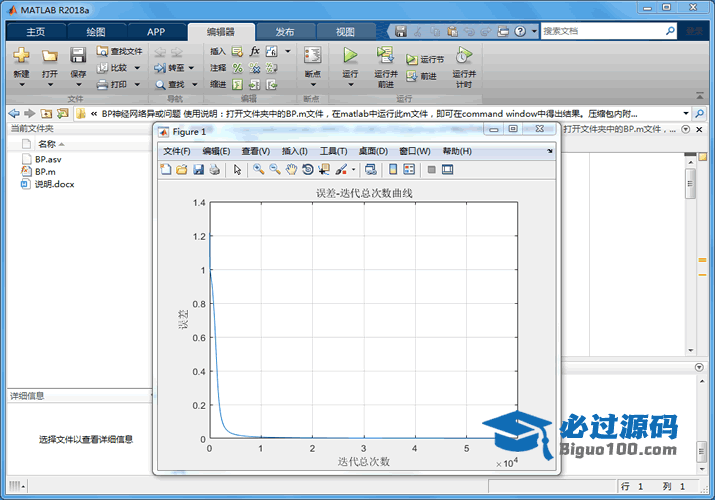Toggle the edit plot arrow tool

pyautogui.click(x=237, y=170)
